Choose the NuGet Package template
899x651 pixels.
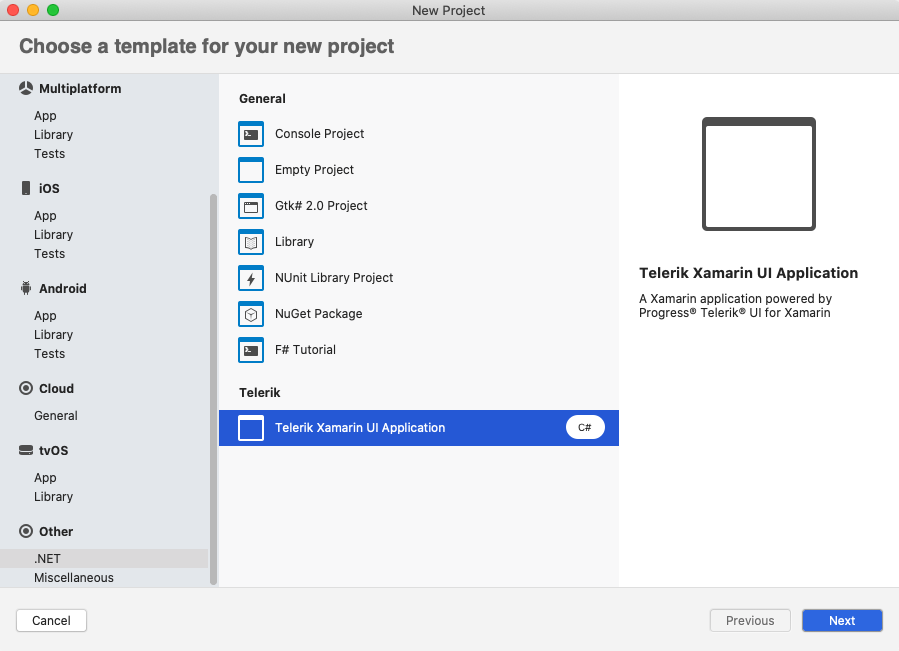pos(419,314)
